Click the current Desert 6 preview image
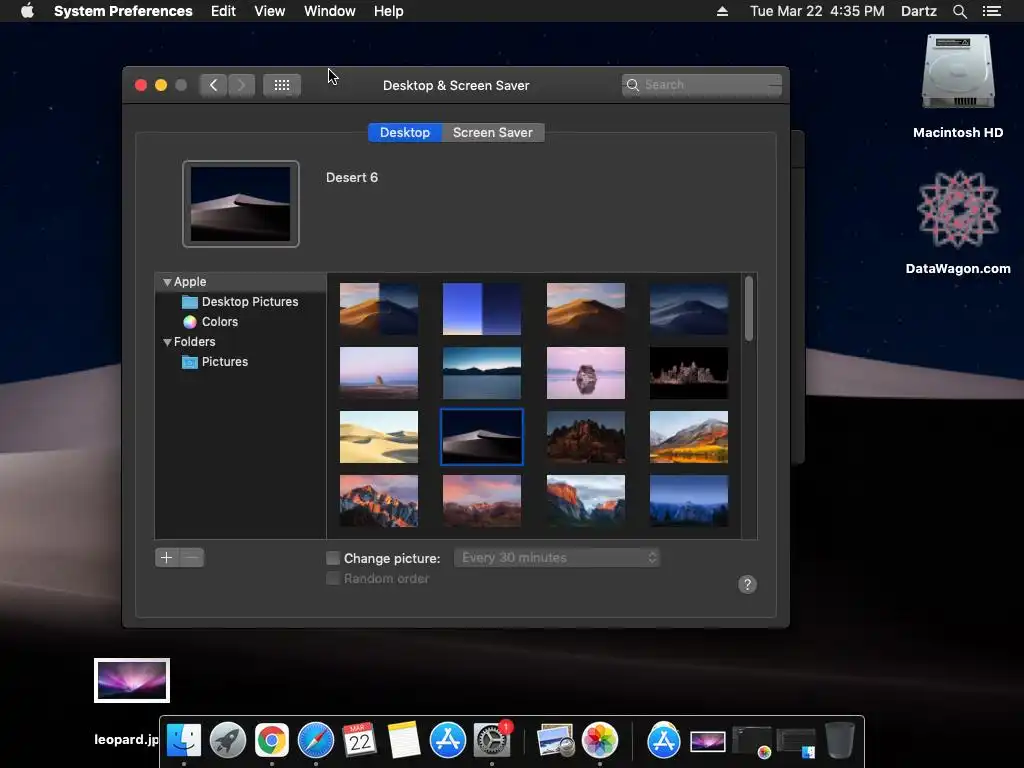 click(x=240, y=204)
